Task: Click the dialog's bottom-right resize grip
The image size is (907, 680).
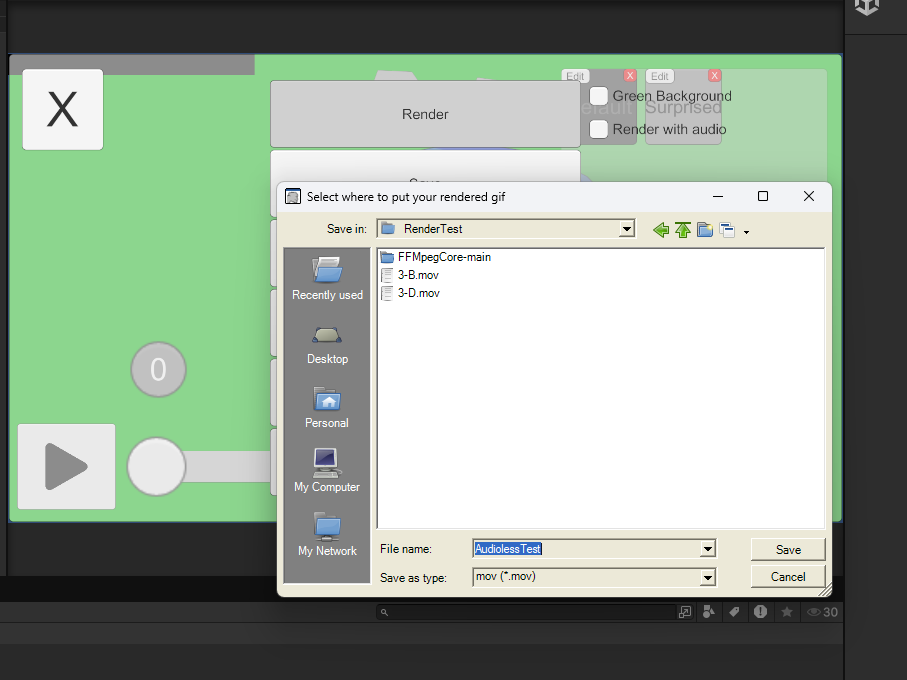Action: (x=825, y=590)
